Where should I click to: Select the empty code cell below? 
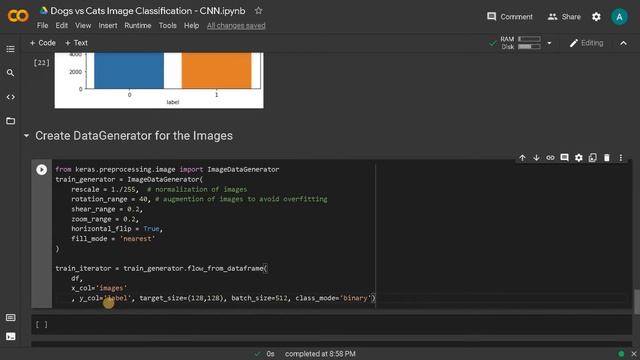click(331, 324)
